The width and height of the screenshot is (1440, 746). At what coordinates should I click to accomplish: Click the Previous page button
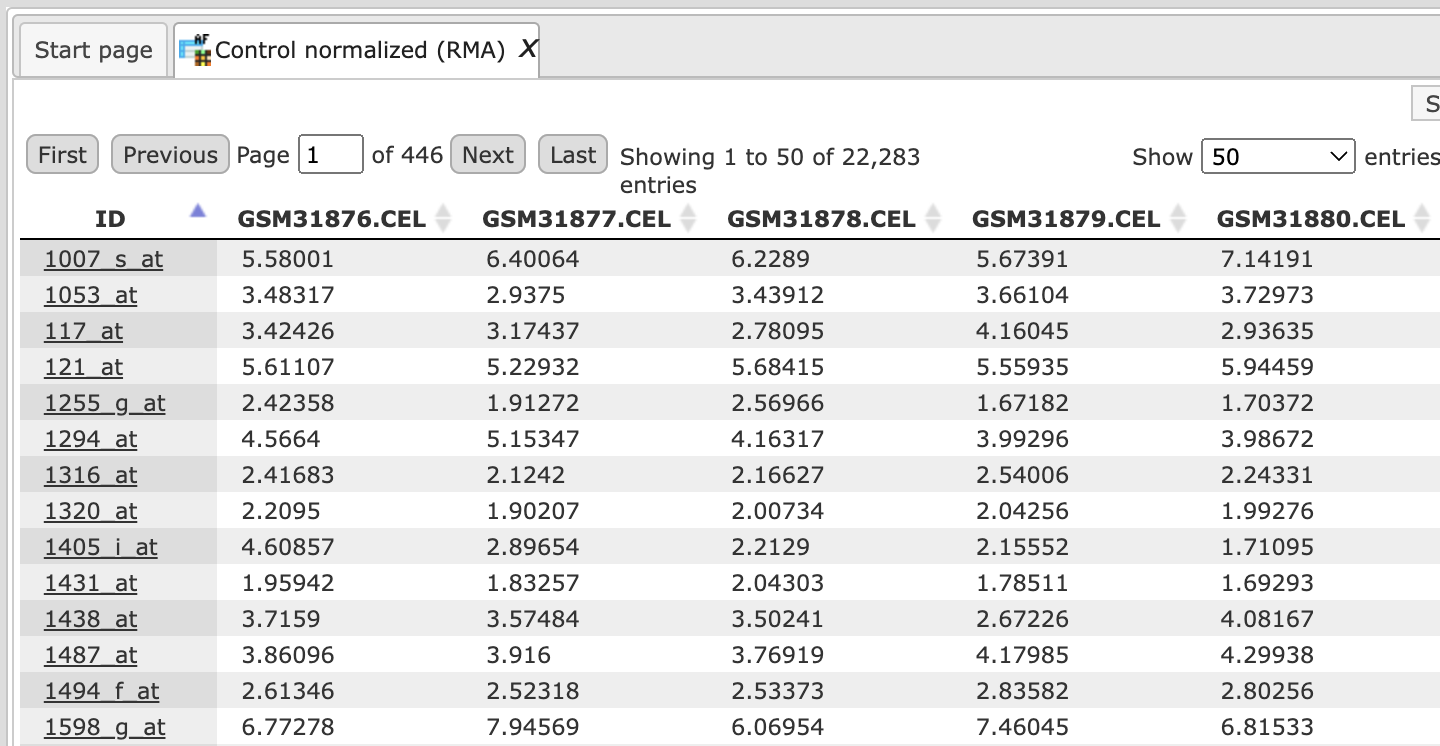coord(170,155)
